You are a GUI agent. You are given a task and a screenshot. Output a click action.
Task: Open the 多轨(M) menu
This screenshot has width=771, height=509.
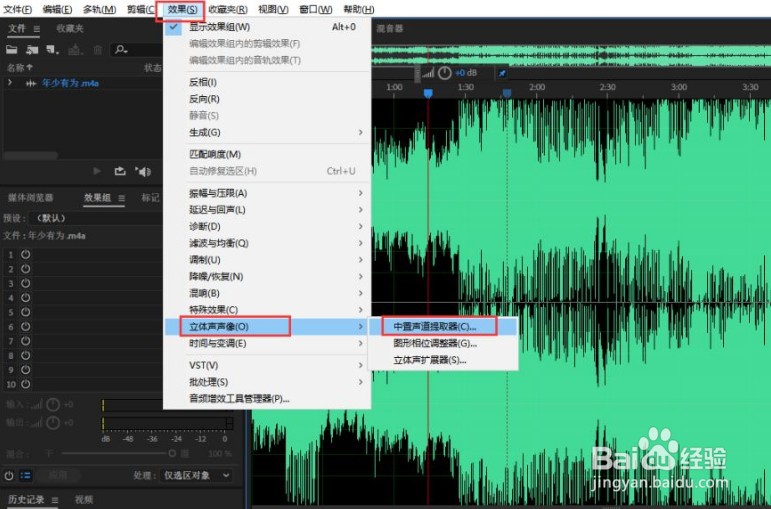(99, 9)
